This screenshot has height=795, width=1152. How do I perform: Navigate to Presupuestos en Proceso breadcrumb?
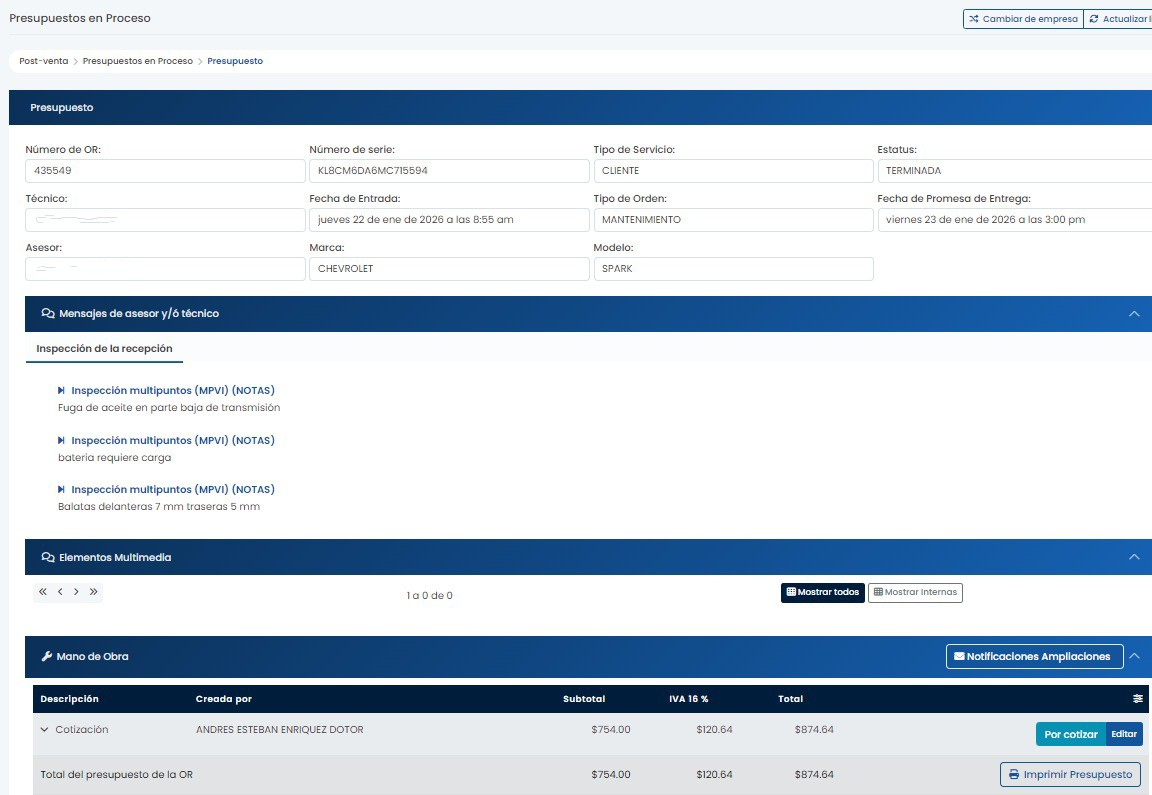tap(137, 61)
